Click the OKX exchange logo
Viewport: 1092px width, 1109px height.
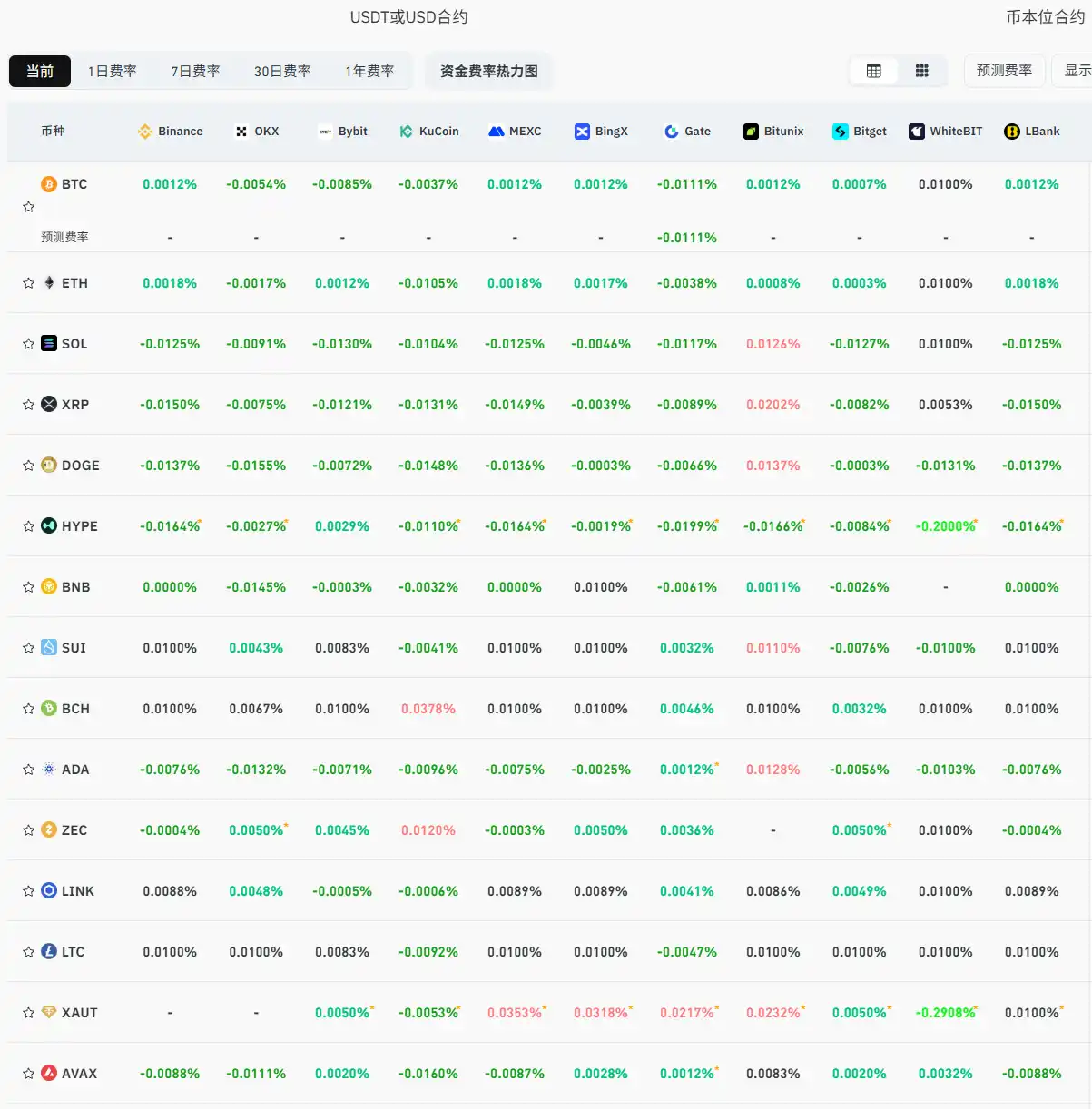[x=241, y=132]
